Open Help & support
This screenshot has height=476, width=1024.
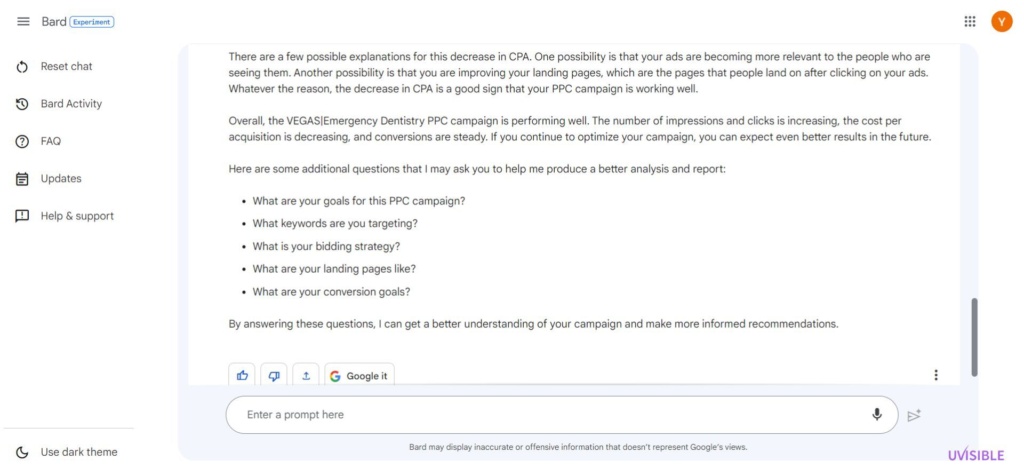tap(65, 216)
